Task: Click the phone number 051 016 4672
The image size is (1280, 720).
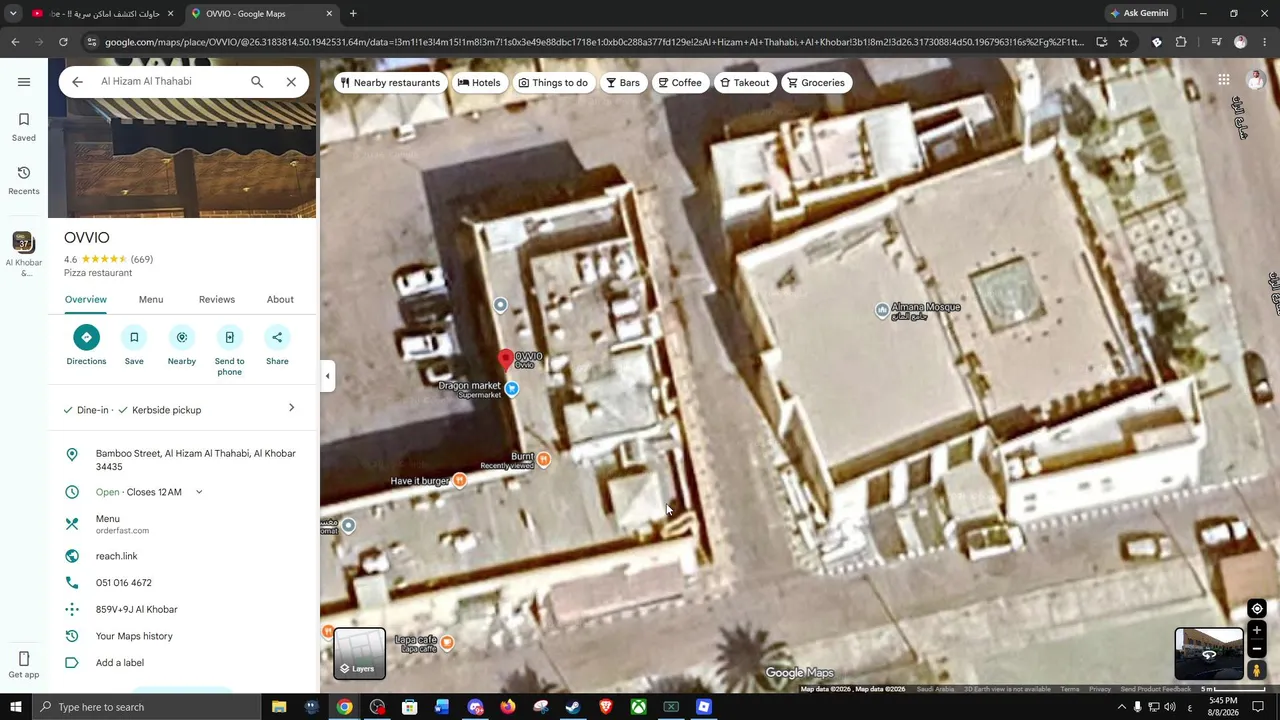Action: pos(182,583)
